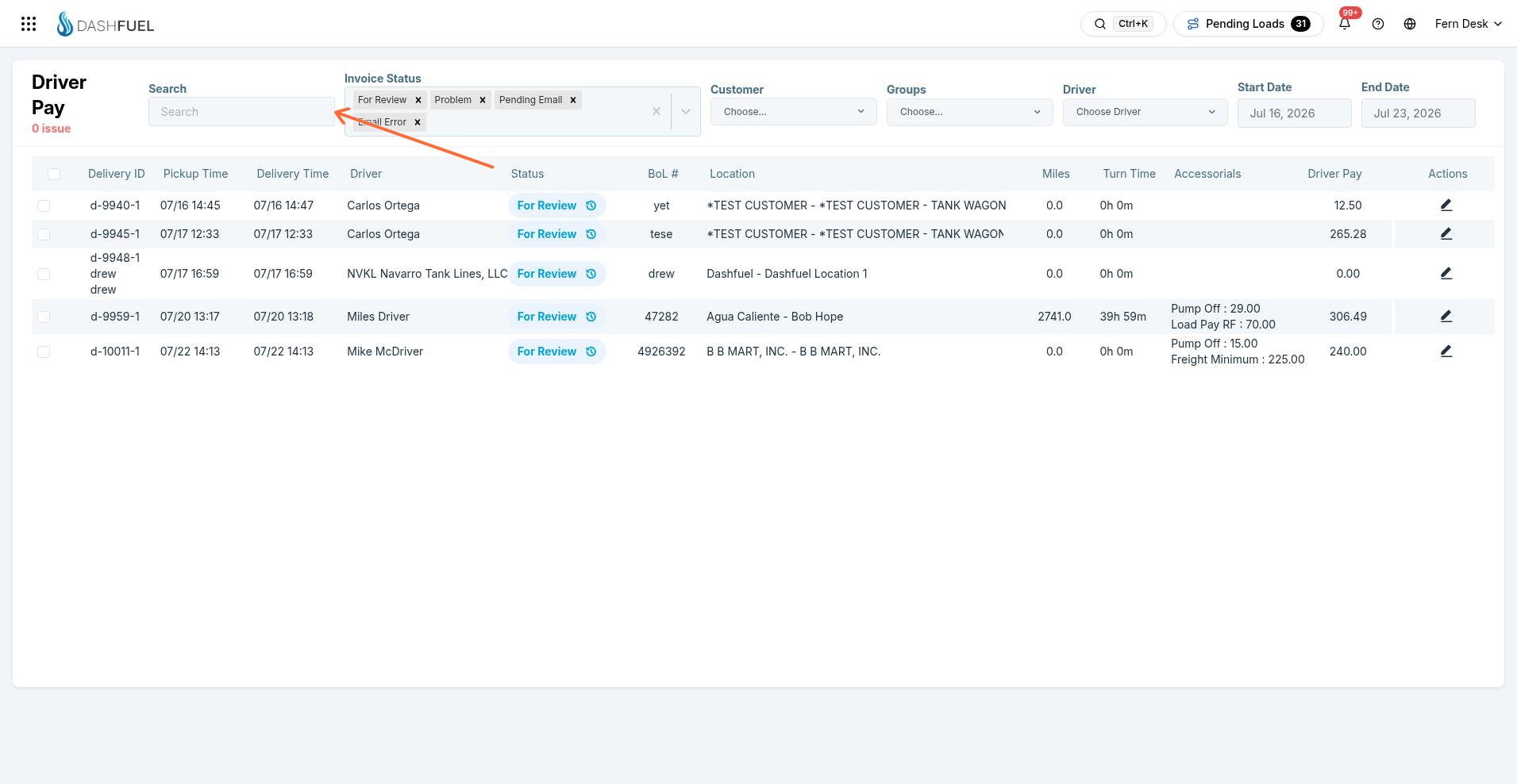The height and width of the screenshot is (784, 1517).
Task: Click the Accessorials column header
Action: click(1207, 174)
